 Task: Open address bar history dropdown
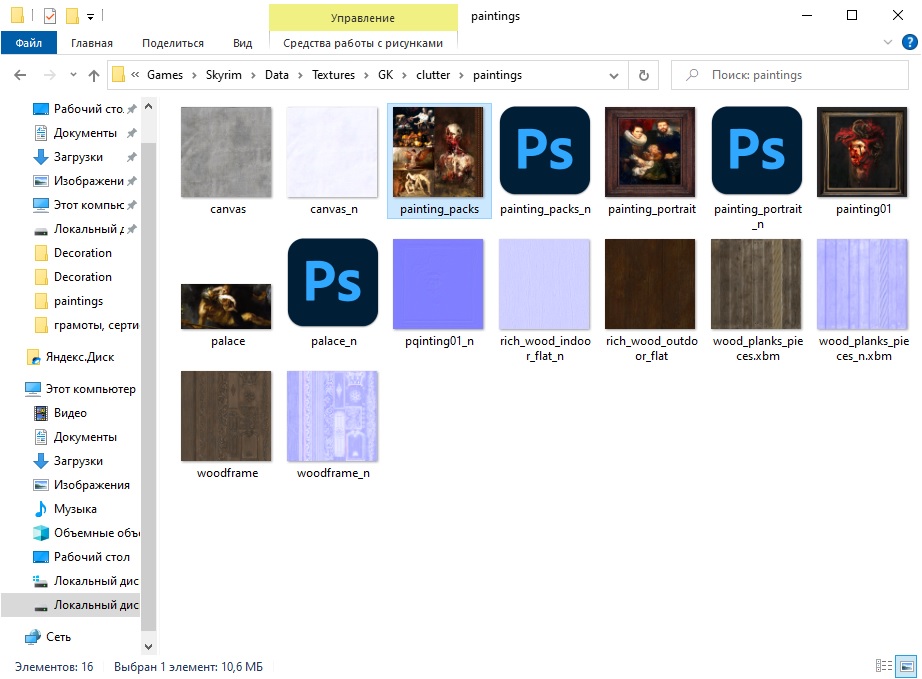pos(614,75)
